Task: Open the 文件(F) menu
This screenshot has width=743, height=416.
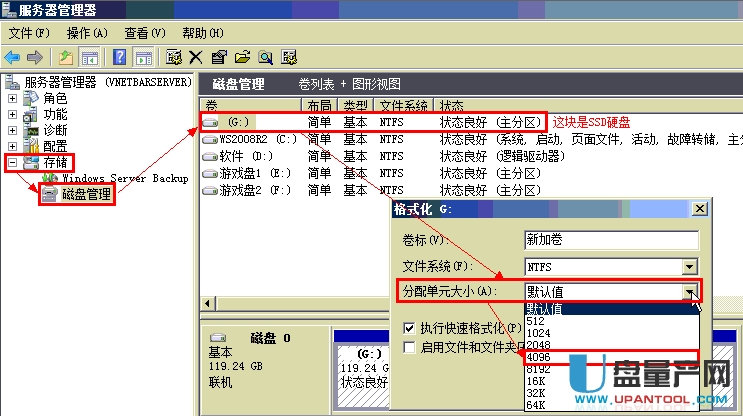Action: point(29,33)
